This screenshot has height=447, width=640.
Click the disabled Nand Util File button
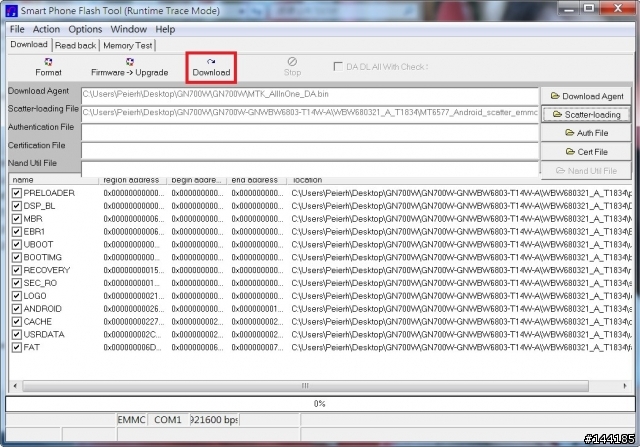[586, 171]
